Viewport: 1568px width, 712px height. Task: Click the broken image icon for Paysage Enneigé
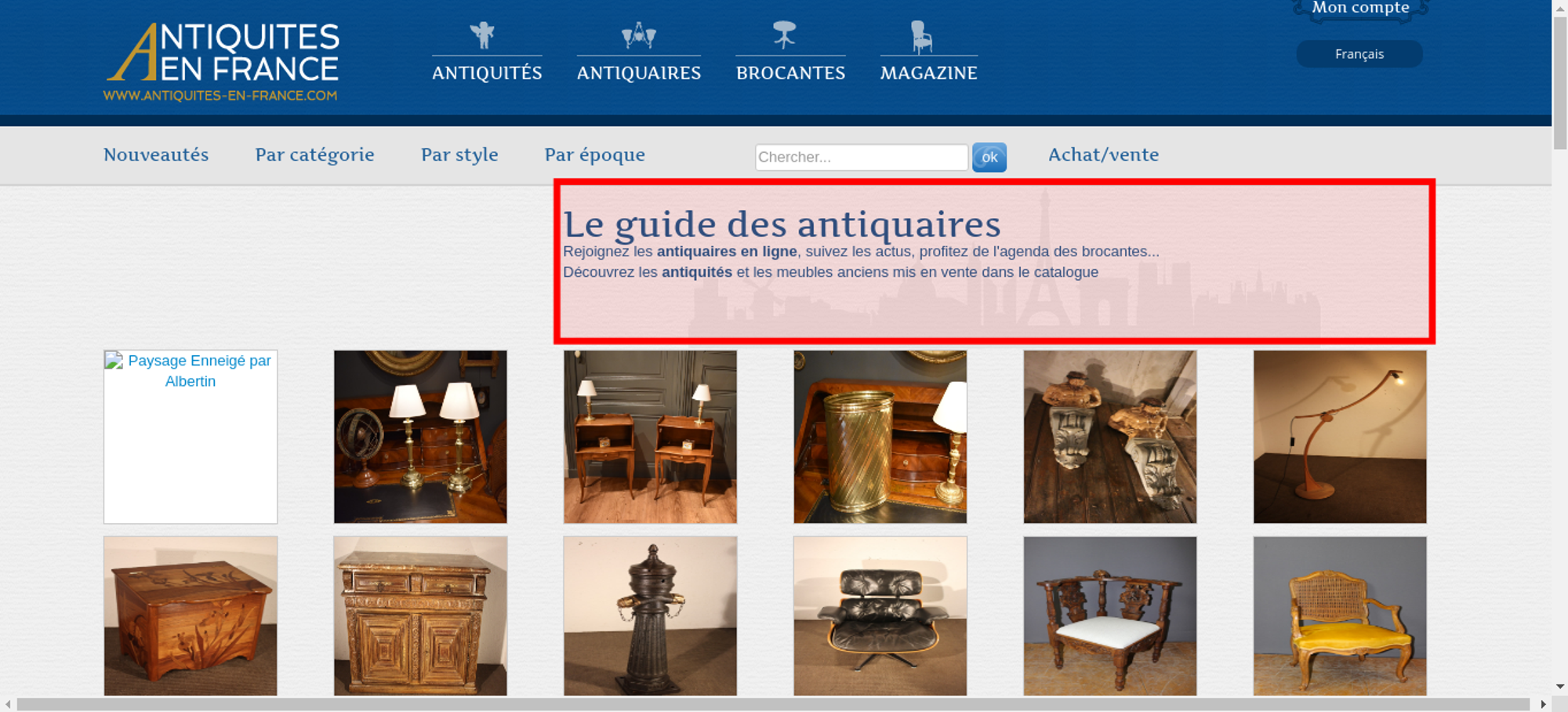114,361
